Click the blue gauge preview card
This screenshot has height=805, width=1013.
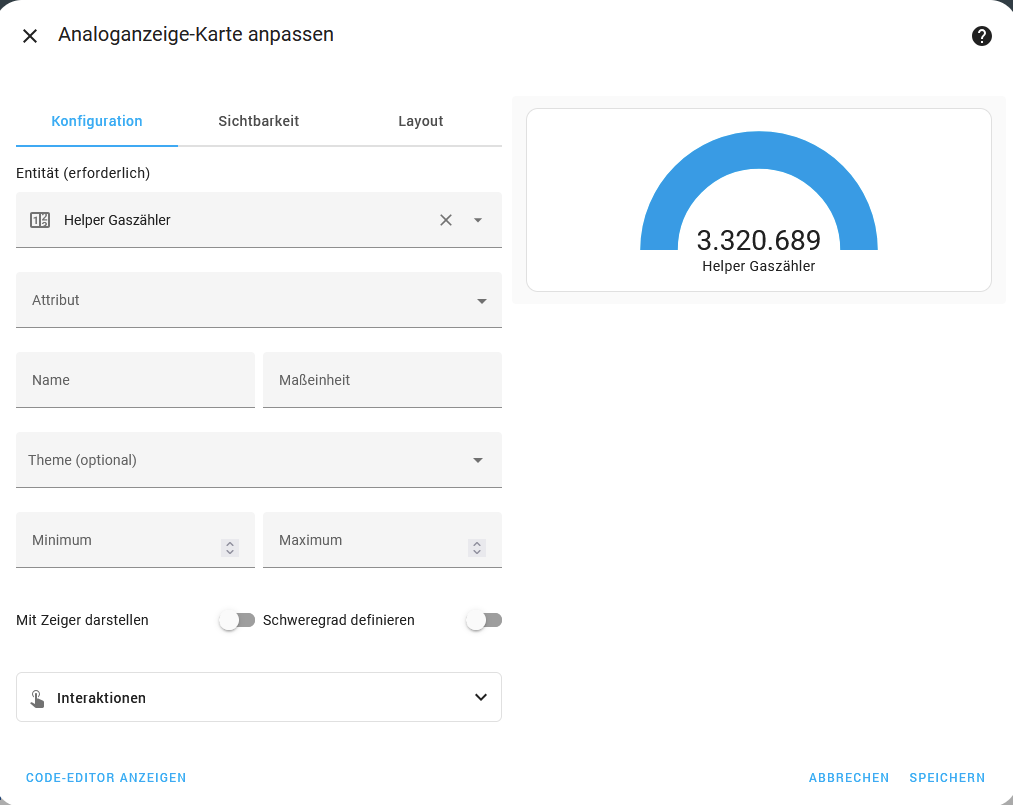point(758,200)
